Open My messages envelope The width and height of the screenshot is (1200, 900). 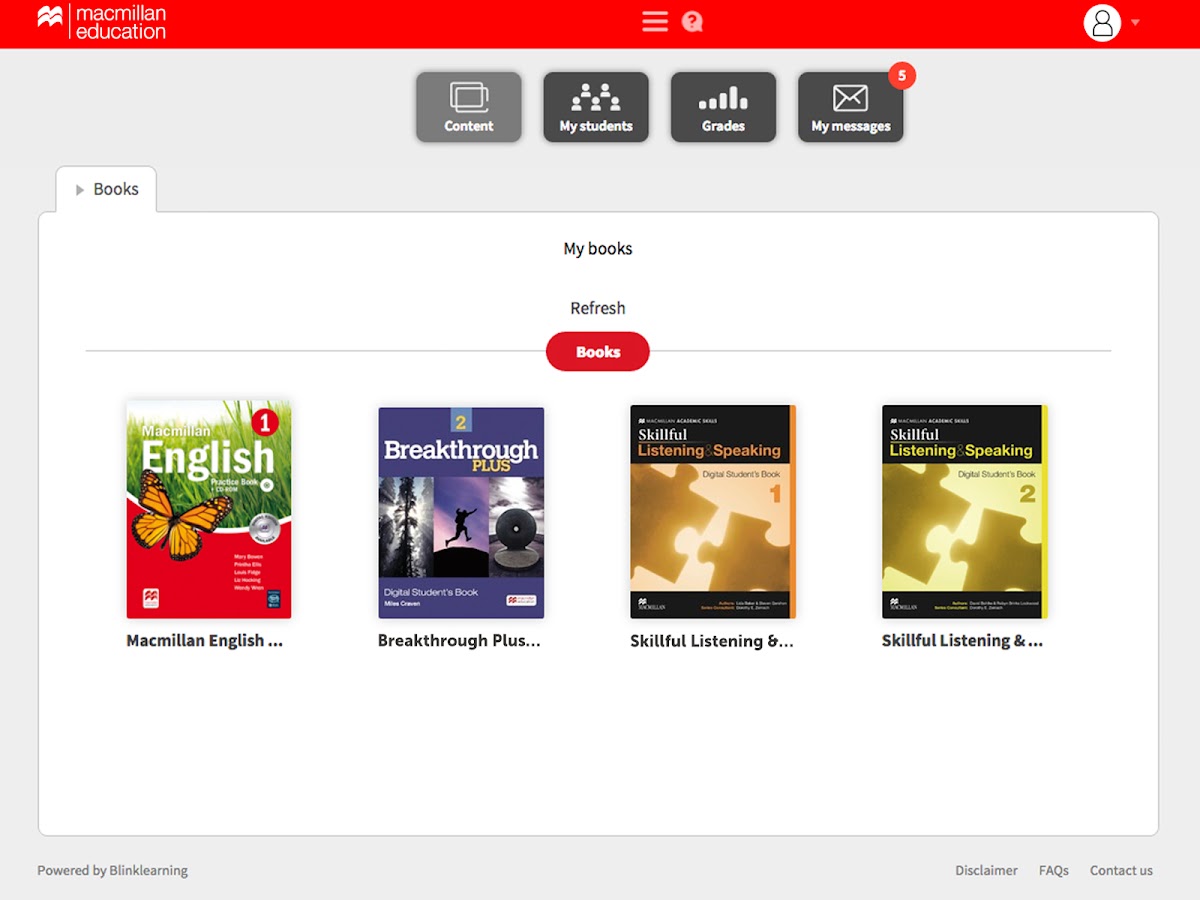click(x=850, y=107)
